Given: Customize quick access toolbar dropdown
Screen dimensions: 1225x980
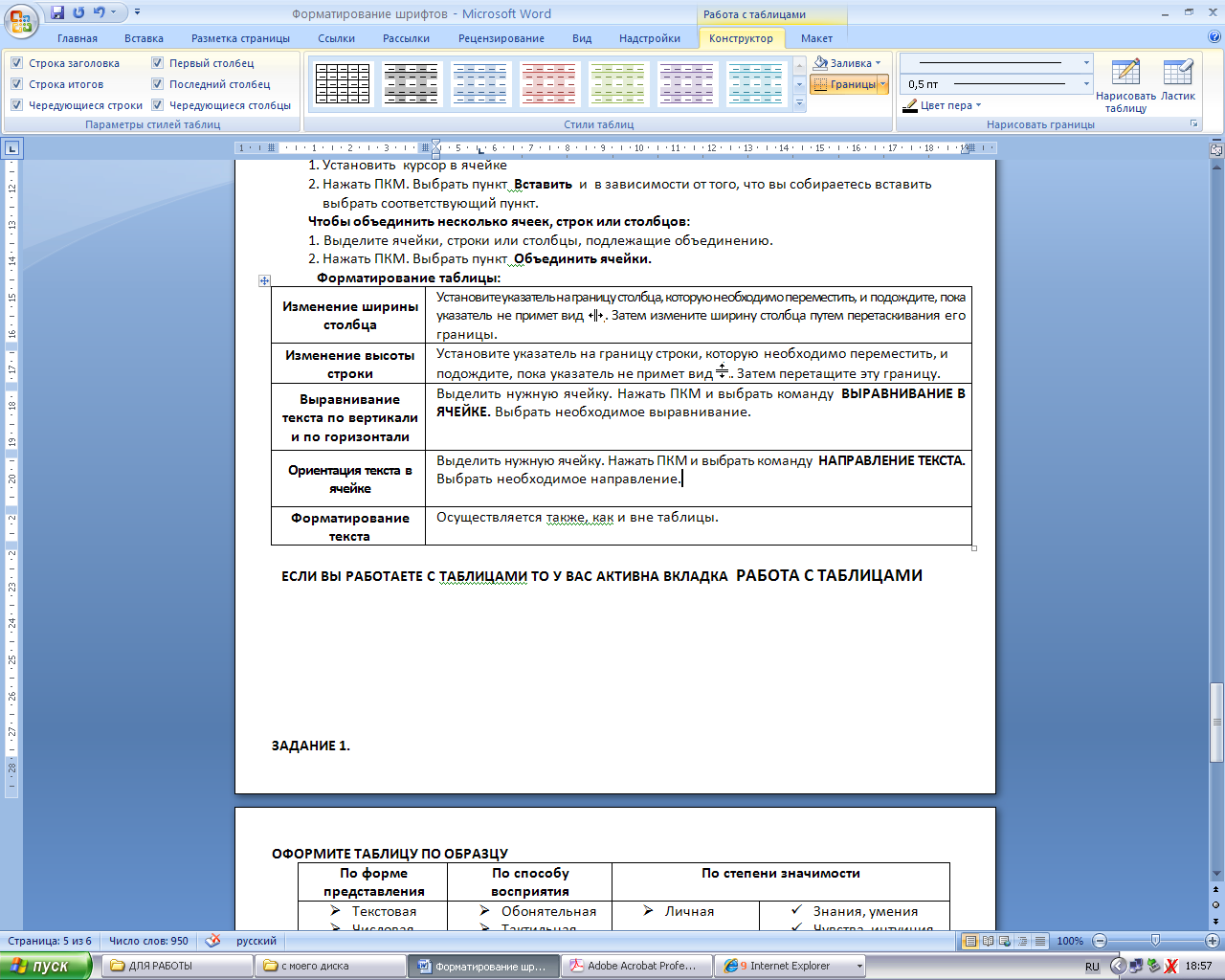Looking at the screenshot, I should [137, 12].
